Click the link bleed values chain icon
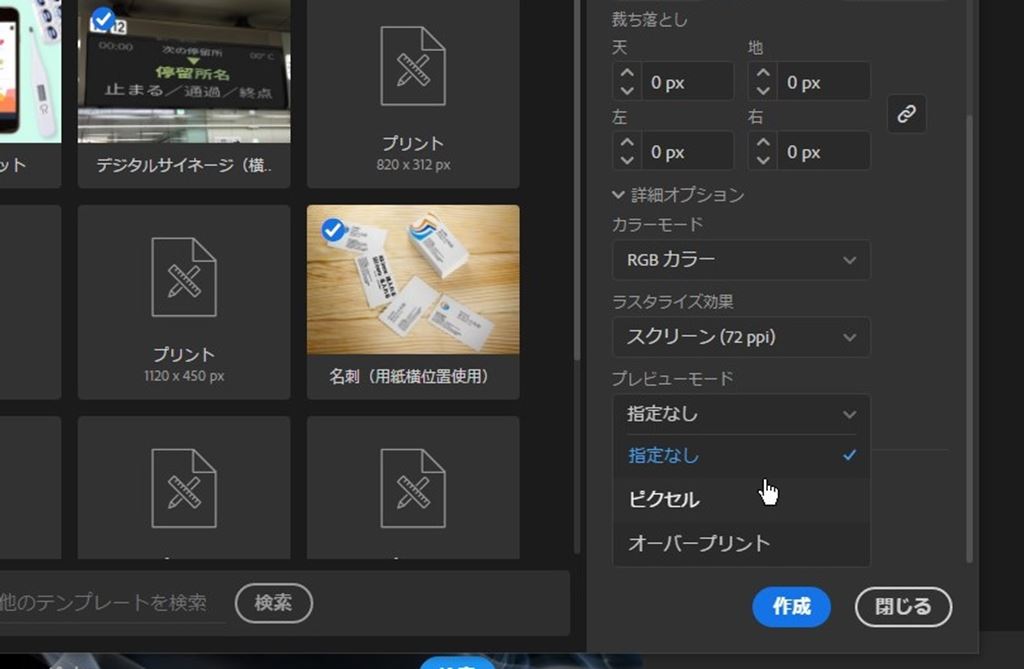1024x669 pixels. click(906, 114)
